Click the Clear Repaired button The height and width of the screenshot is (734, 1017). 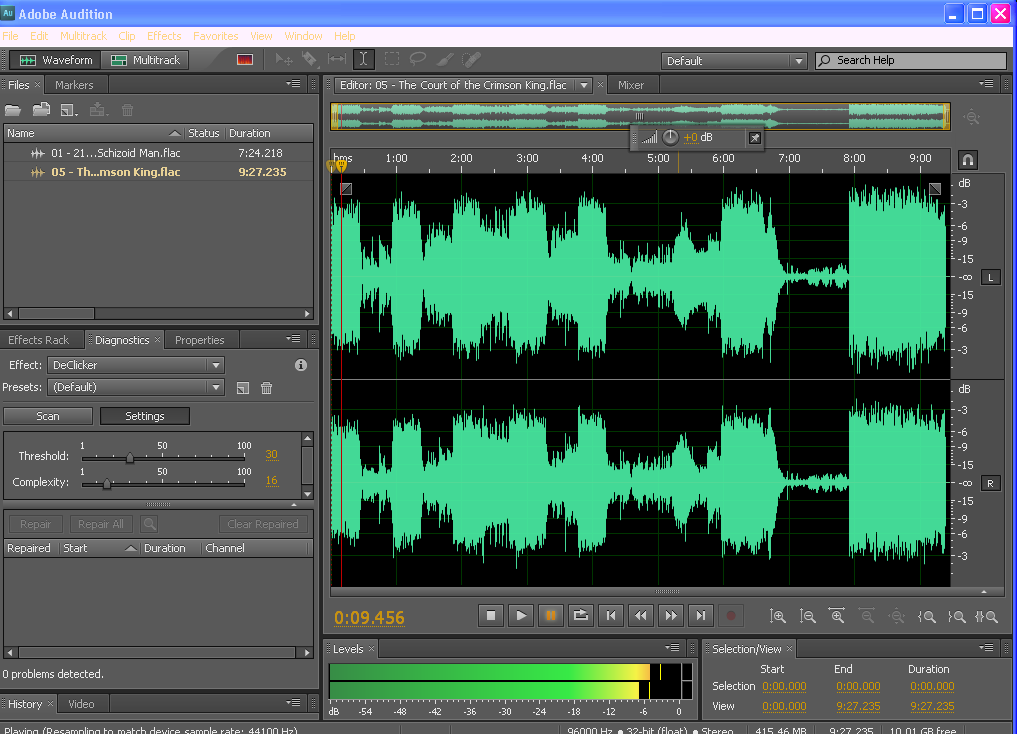(x=263, y=524)
